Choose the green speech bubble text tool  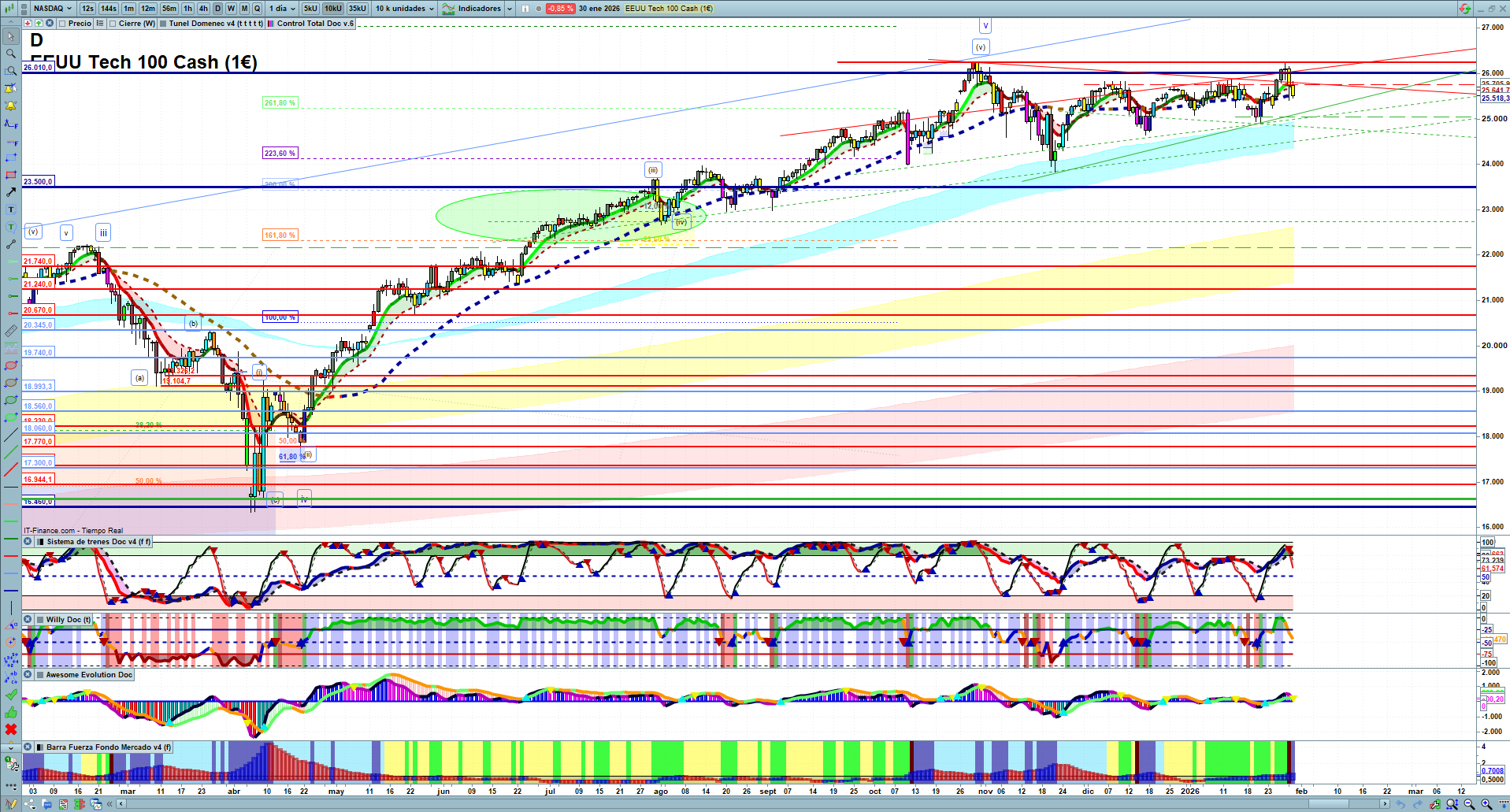coord(11,227)
